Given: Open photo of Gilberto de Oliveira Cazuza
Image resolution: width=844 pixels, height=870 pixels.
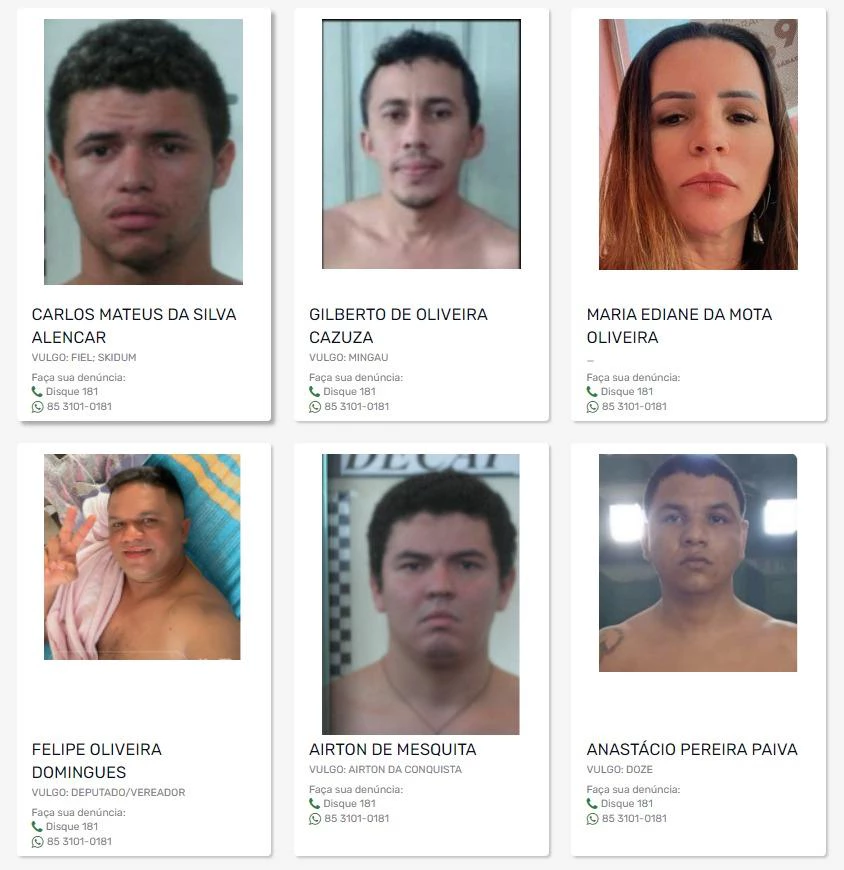Looking at the screenshot, I should (x=421, y=144).
